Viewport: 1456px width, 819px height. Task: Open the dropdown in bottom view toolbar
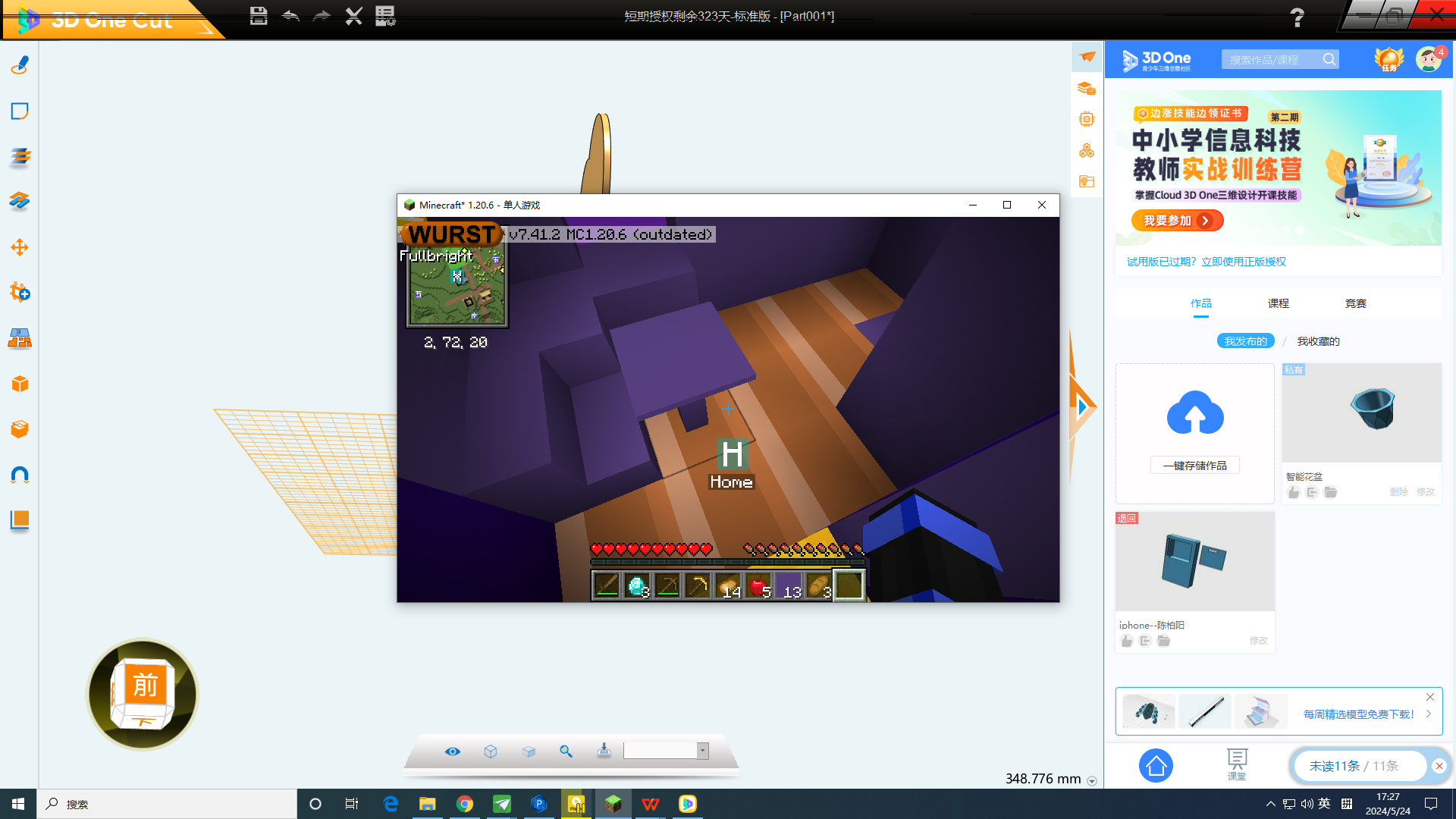[x=702, y=751]
